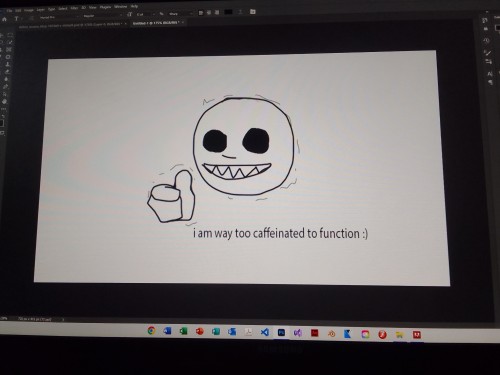
Task: Close the Untitled-1 document tab
Action: pos(183,23)
